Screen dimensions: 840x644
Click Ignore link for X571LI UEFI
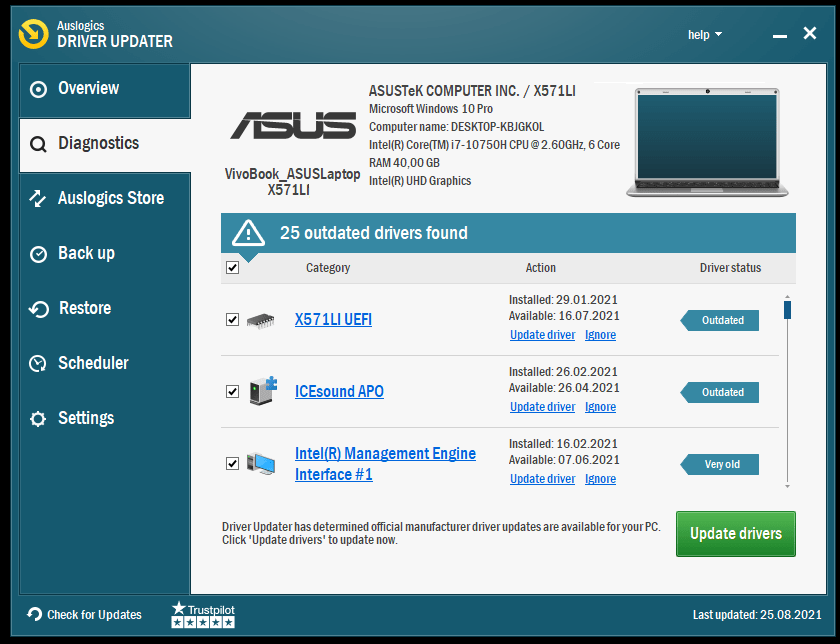(x=600, y=335)
